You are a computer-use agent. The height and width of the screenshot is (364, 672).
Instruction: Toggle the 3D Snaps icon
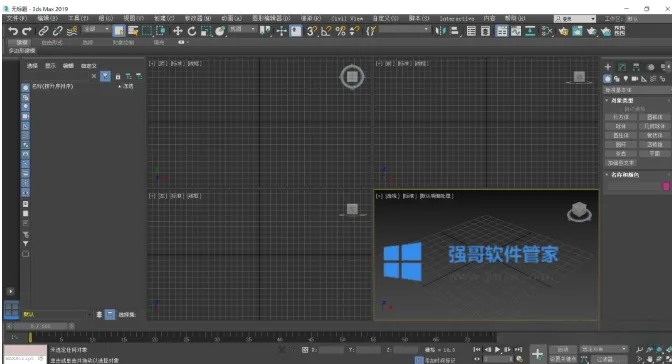tap(312, 31)
